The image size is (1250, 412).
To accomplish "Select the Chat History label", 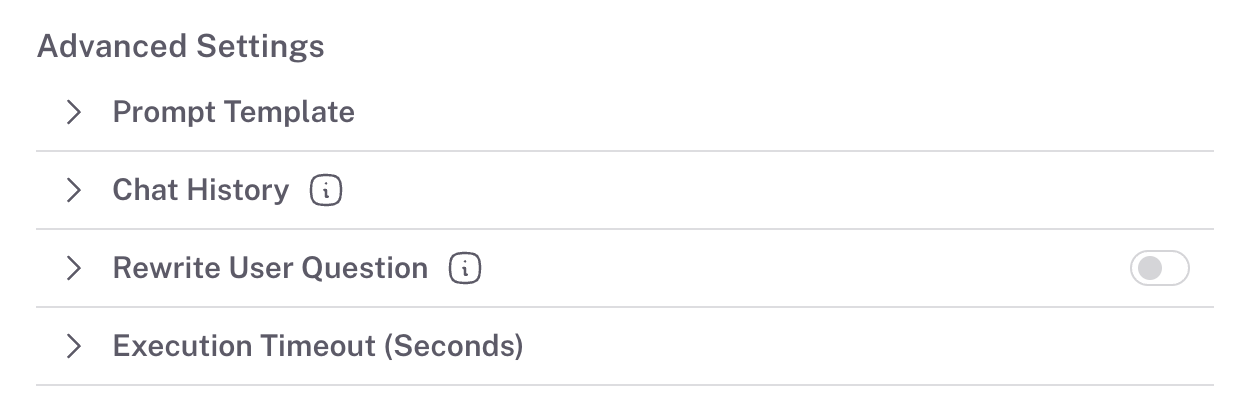I will click(200, 190).
